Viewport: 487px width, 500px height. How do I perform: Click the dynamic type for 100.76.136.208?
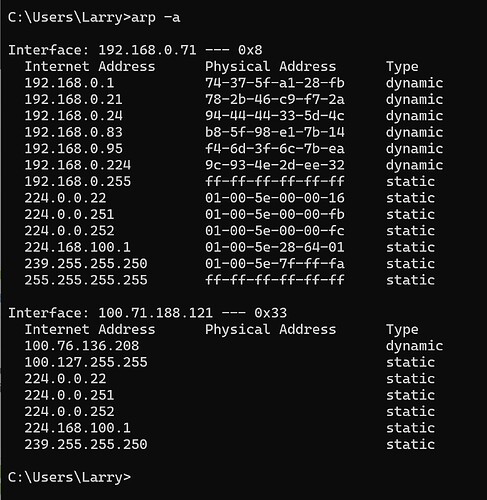coord(415,346)
